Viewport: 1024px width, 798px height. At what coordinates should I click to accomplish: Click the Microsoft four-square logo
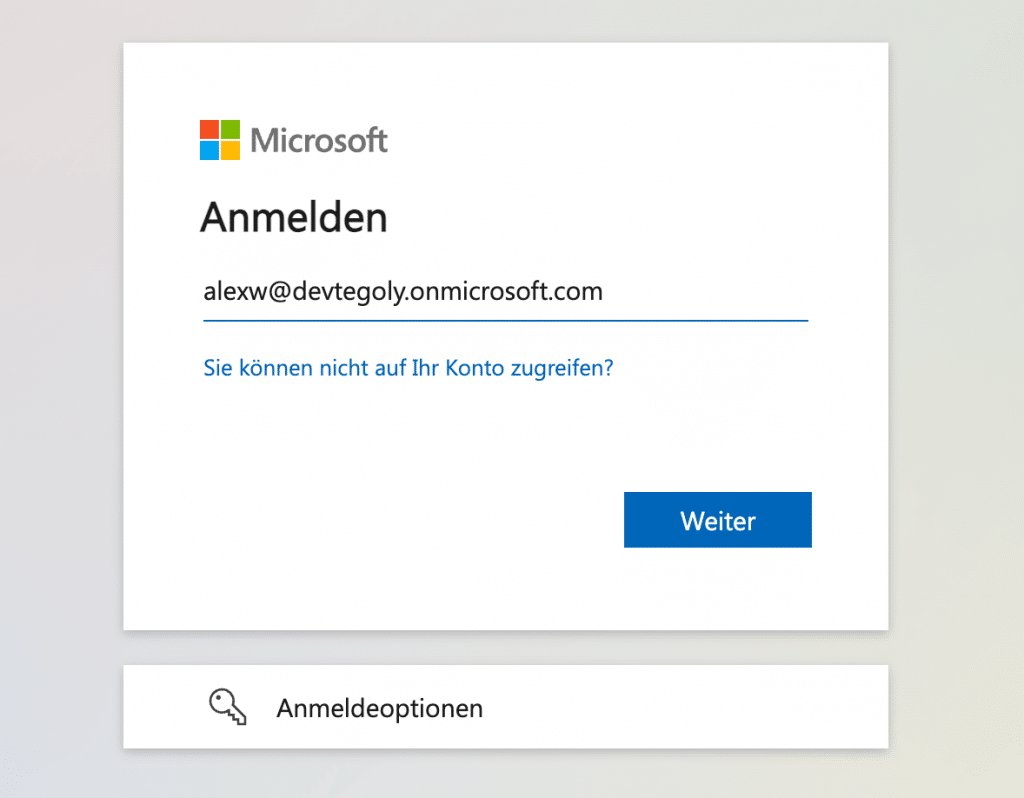[x=220, y=140]
